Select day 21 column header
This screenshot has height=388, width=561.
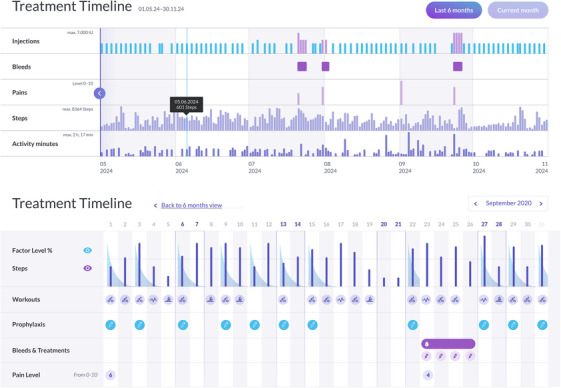398,224
